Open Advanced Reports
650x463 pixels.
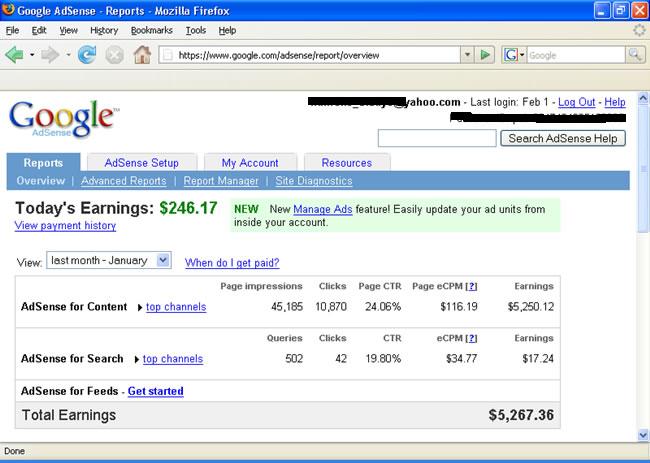coord(124,181)
